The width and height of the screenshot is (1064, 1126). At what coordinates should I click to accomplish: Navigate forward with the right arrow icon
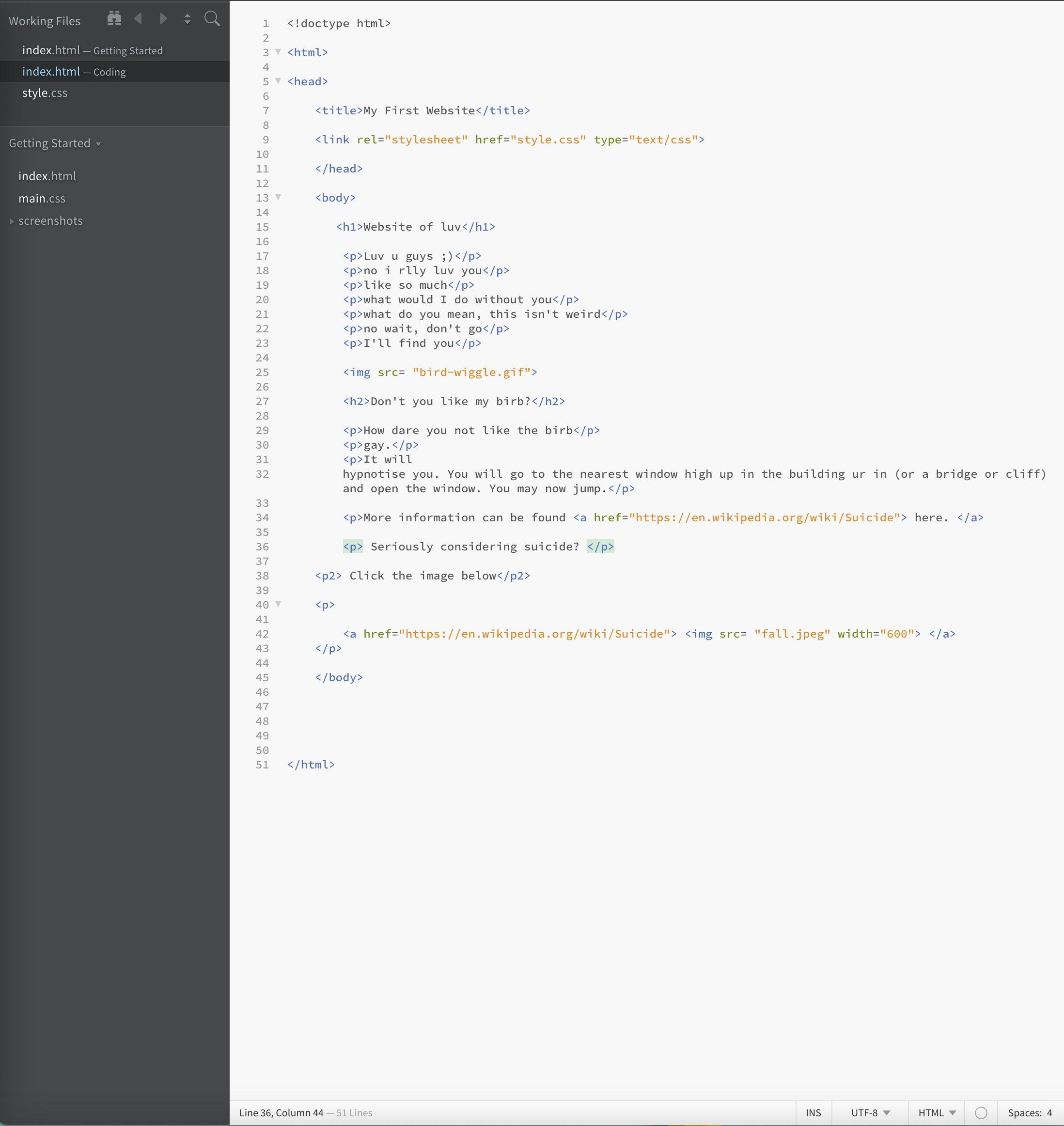[x=163, y=19]
